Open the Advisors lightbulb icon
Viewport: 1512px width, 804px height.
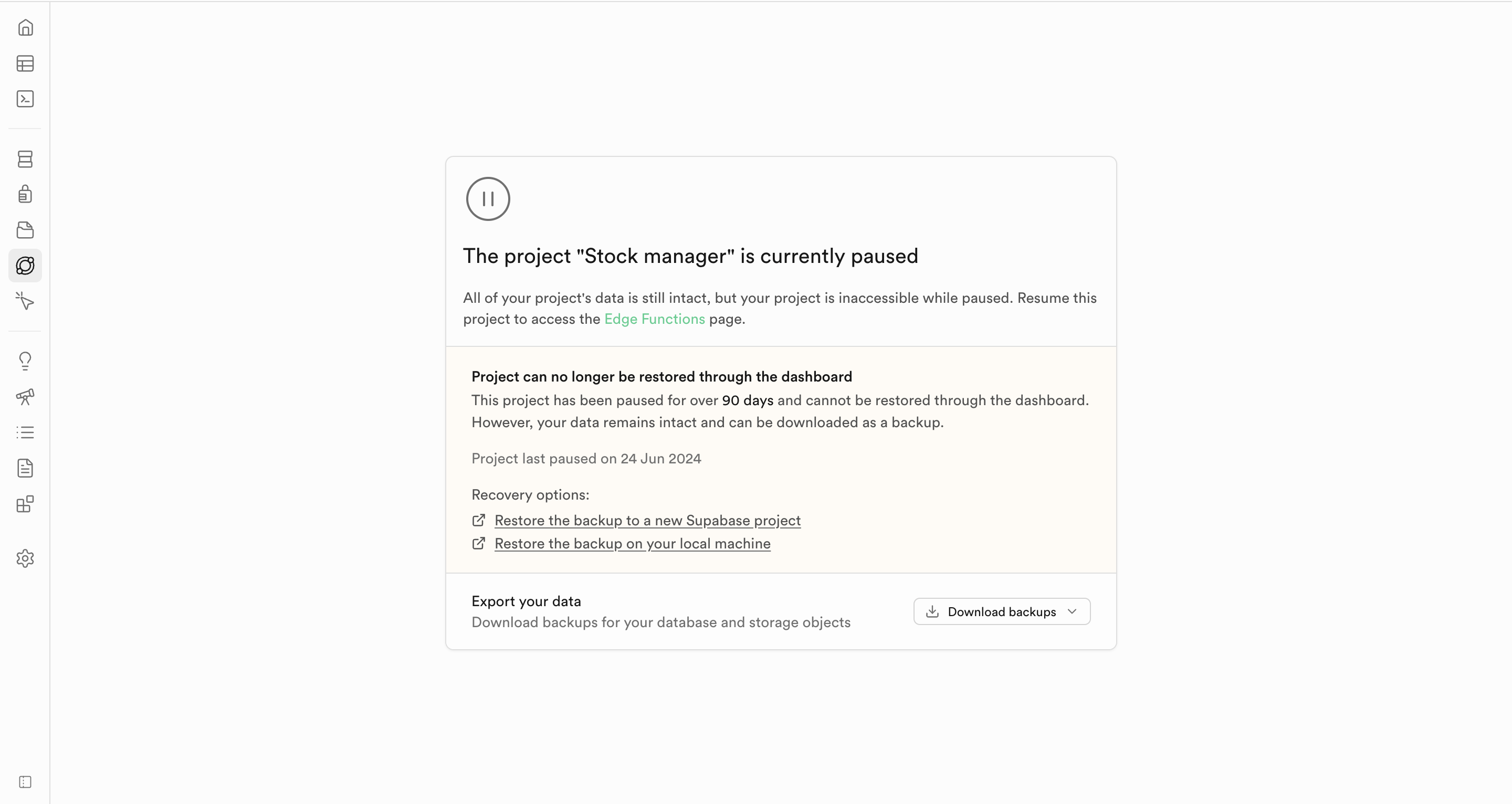click(x=25, y=361)
